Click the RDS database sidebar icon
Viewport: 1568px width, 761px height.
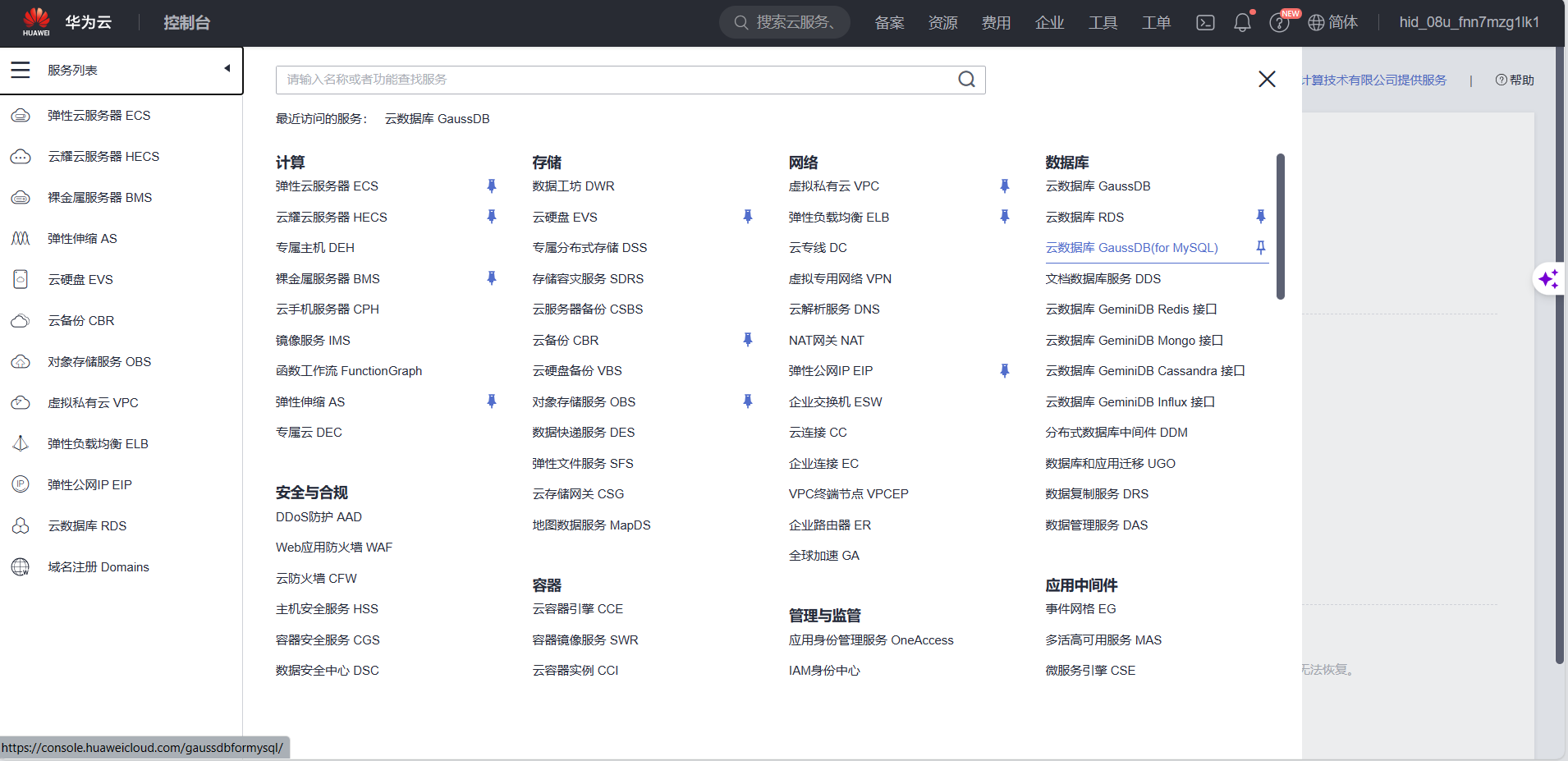(x=21, y=526)
